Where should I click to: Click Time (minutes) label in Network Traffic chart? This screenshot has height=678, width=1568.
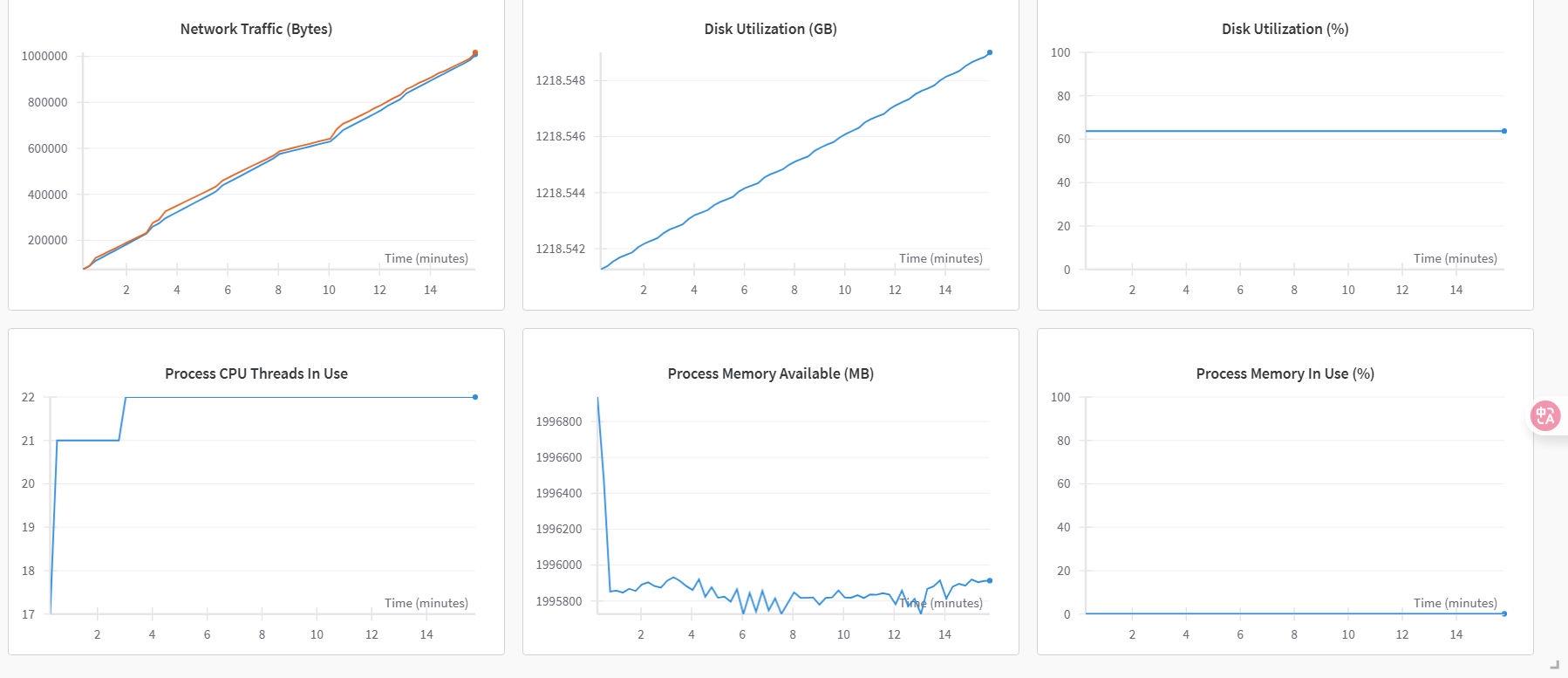(426, 258)
